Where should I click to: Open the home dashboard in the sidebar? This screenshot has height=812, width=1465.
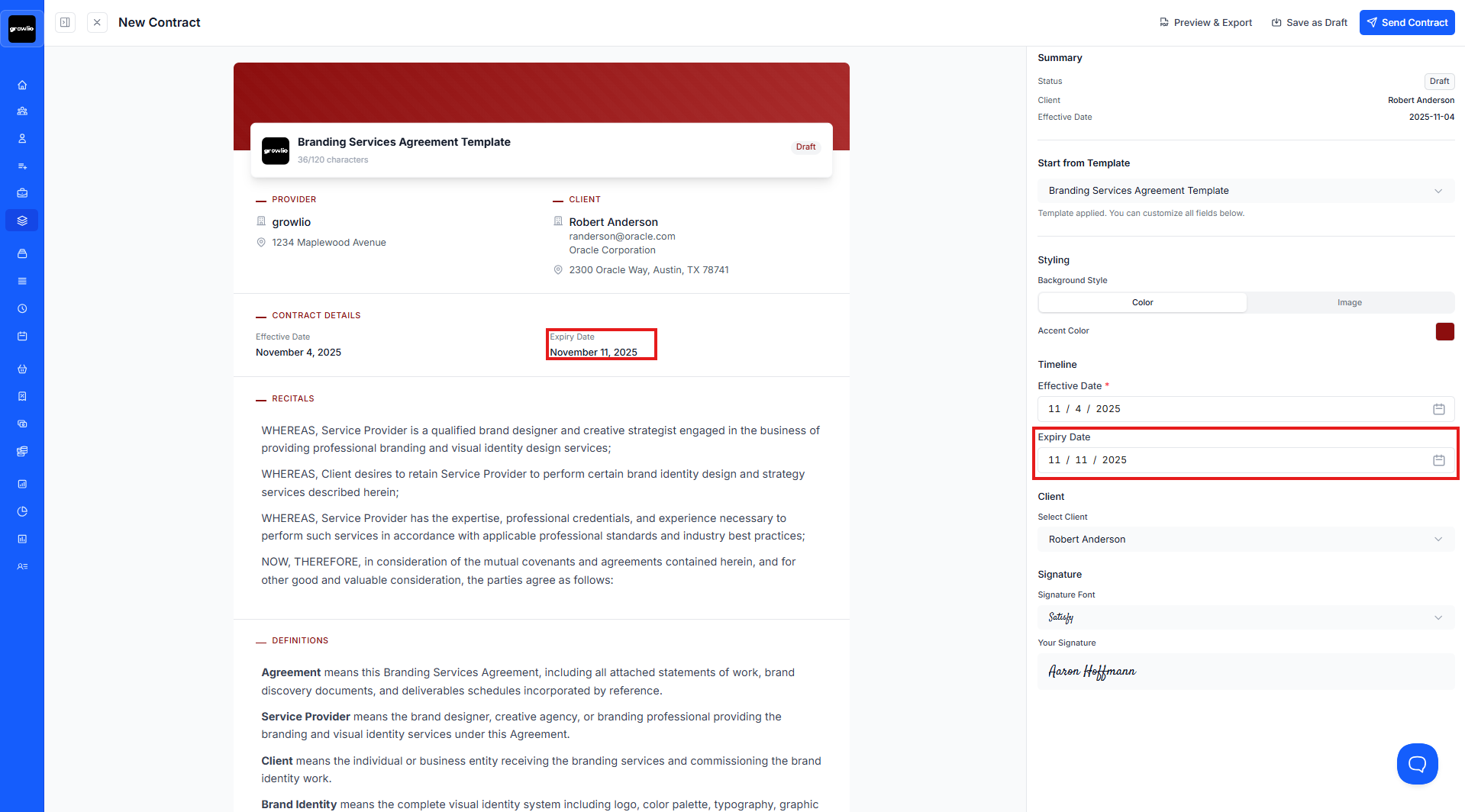[22, 85]
